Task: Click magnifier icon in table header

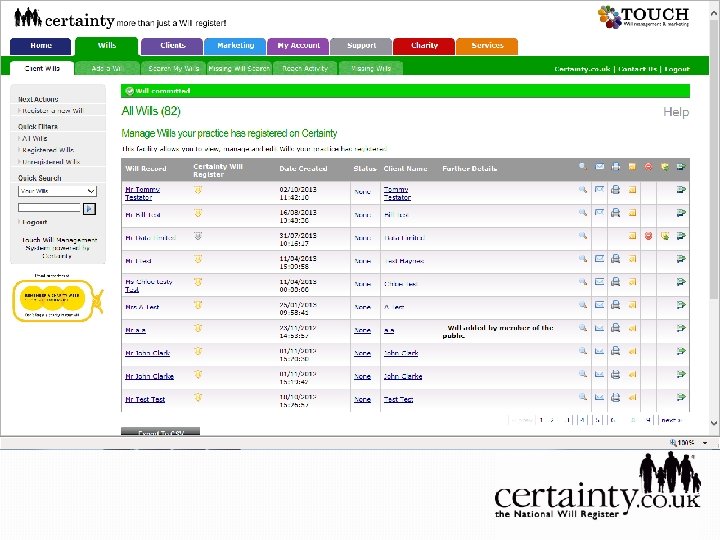Action: (x=583, y=167)
